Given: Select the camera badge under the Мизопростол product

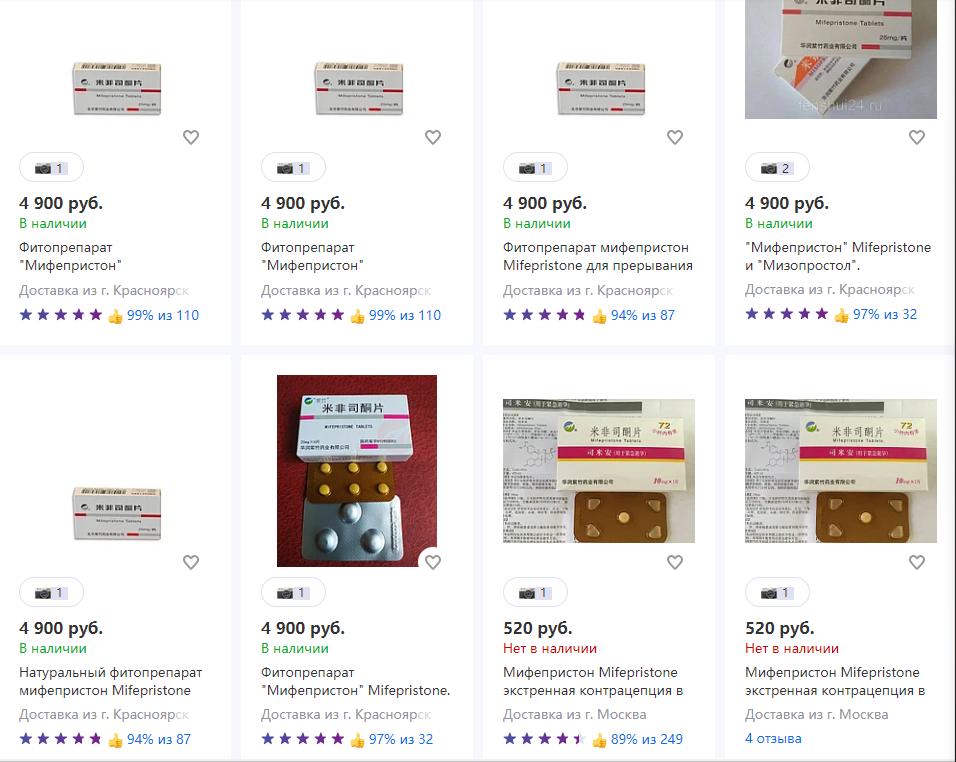Looking at the screenshot, I should [x=777, y=167].
